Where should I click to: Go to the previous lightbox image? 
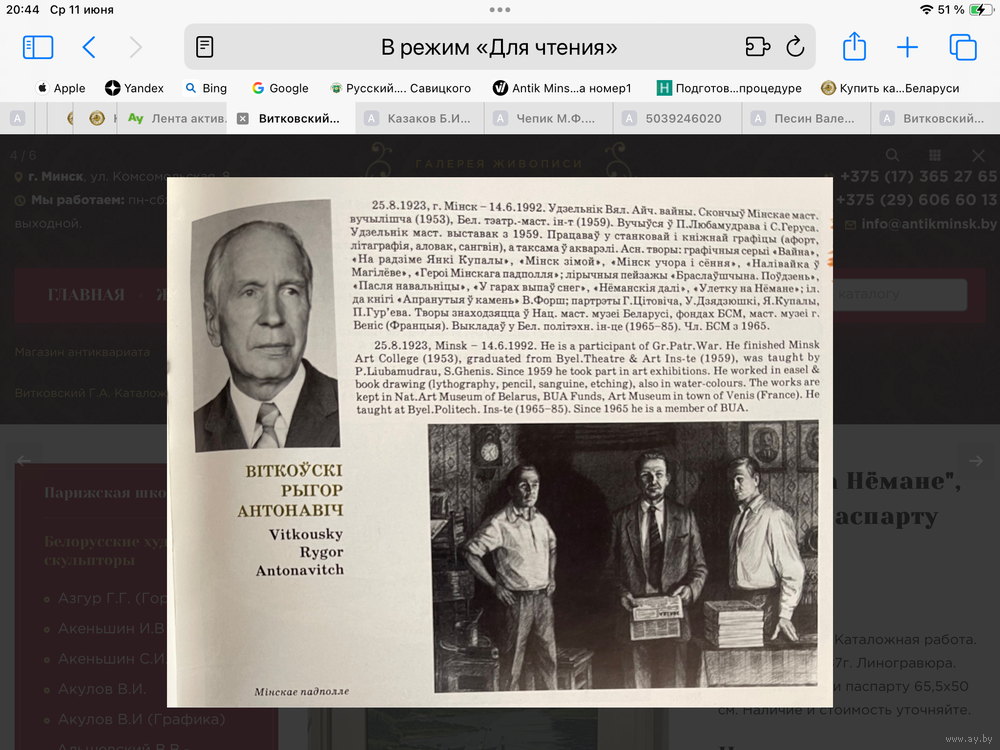click(x=24, y=460)
